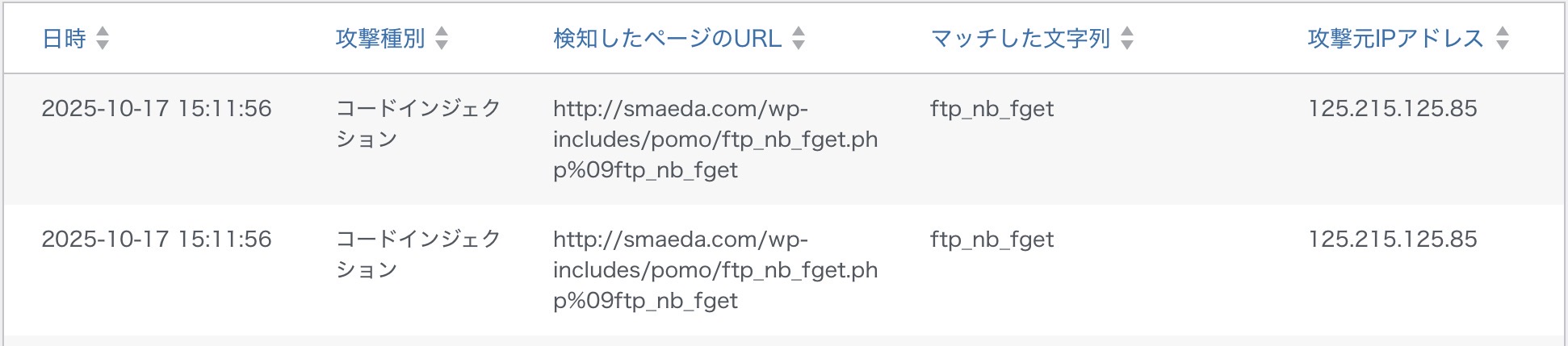Click the 攻撃元IPアドレス header label

click(x=1395, y=39)
